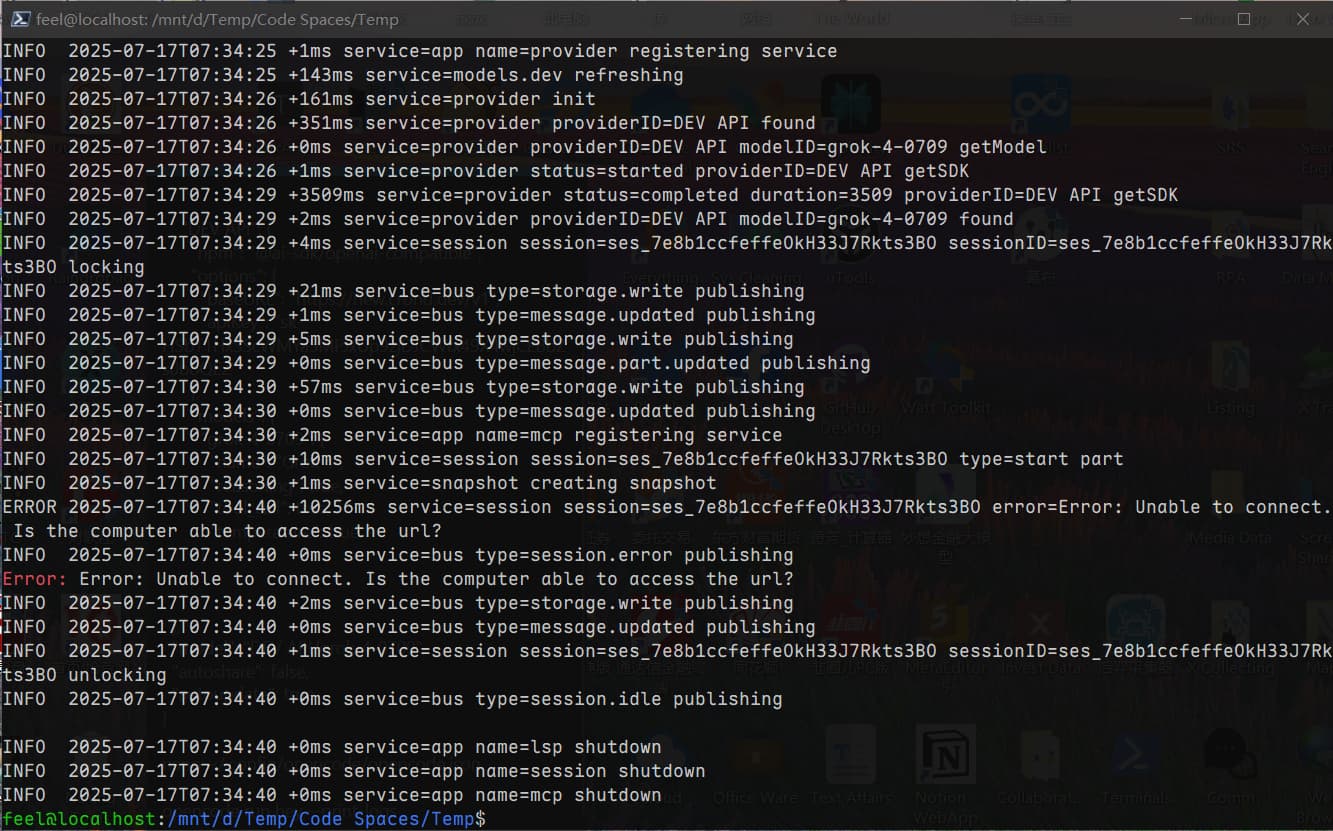1333x831 pixels.
Task: Click 'status=started' in the getSDK line
Action: pyautogui.click(x=612, y=171)
